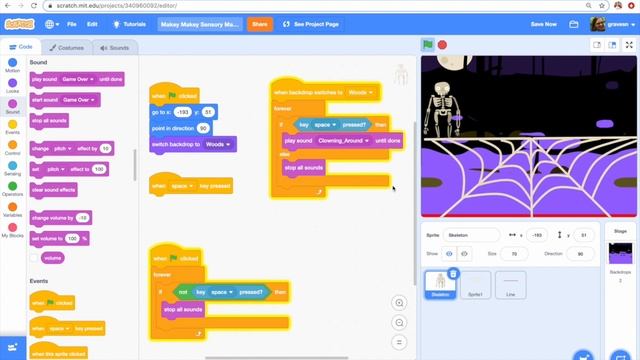
Task: Select the Operators block category
Action: tap(13, 189)
